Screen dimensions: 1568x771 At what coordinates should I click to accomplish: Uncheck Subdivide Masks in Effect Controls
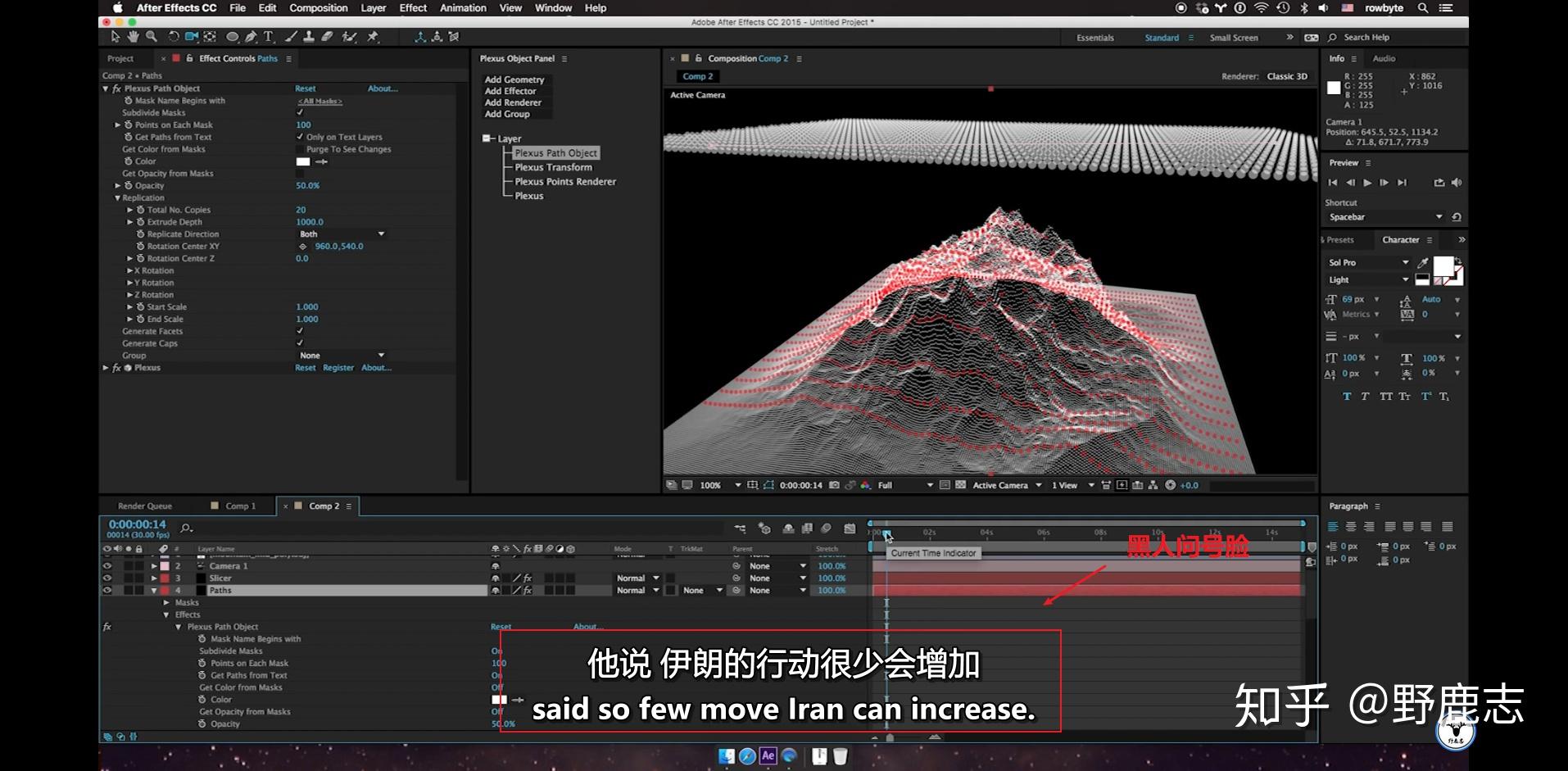tap(300, 113)
